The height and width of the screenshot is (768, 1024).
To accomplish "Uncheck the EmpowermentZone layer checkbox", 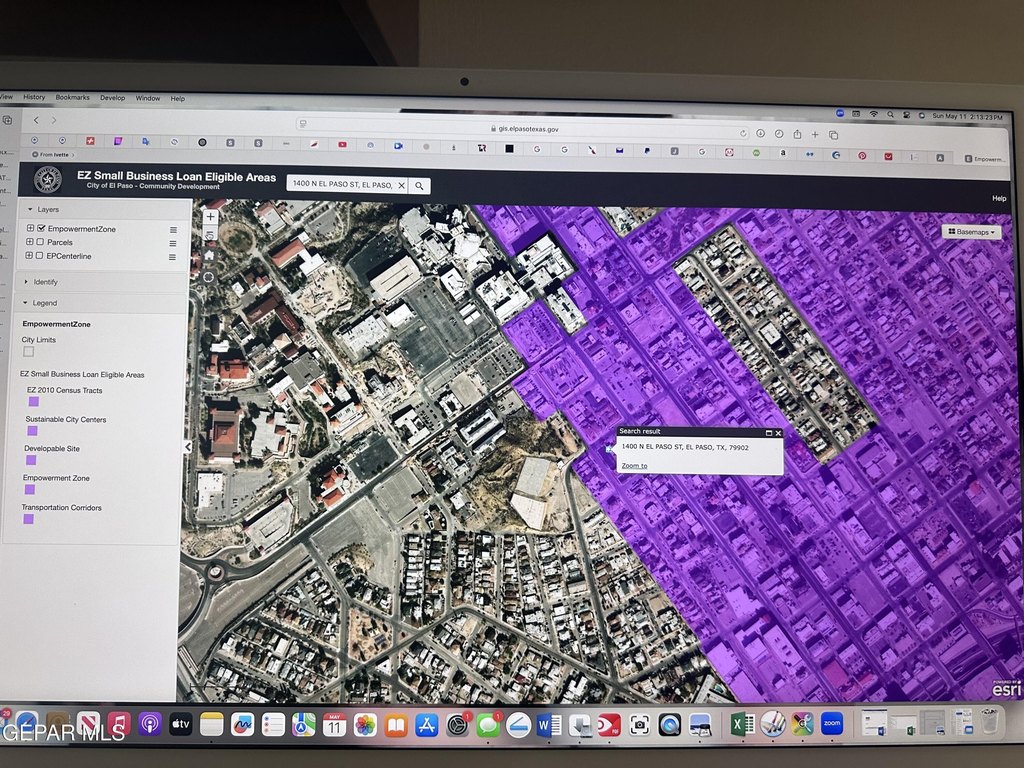I will click(40, 229).
